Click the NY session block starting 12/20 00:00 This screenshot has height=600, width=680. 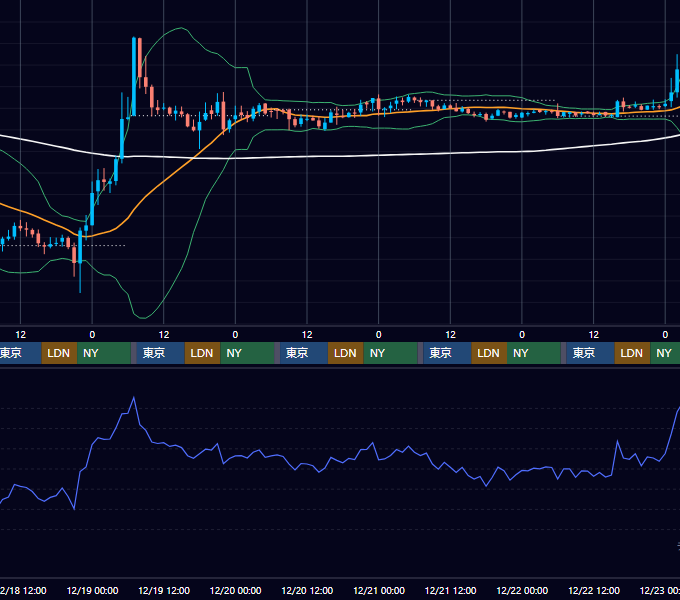[247, 353]
